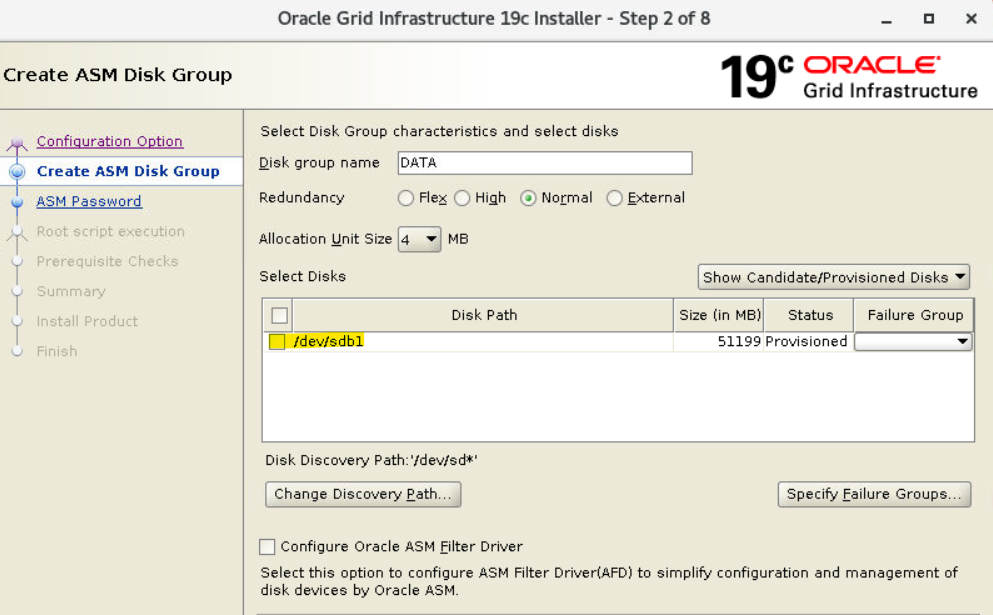Image resolution: width=993 pixels, height=615 pixels.
Task: Select the Flex redundancy option
Action: [406, 198]
